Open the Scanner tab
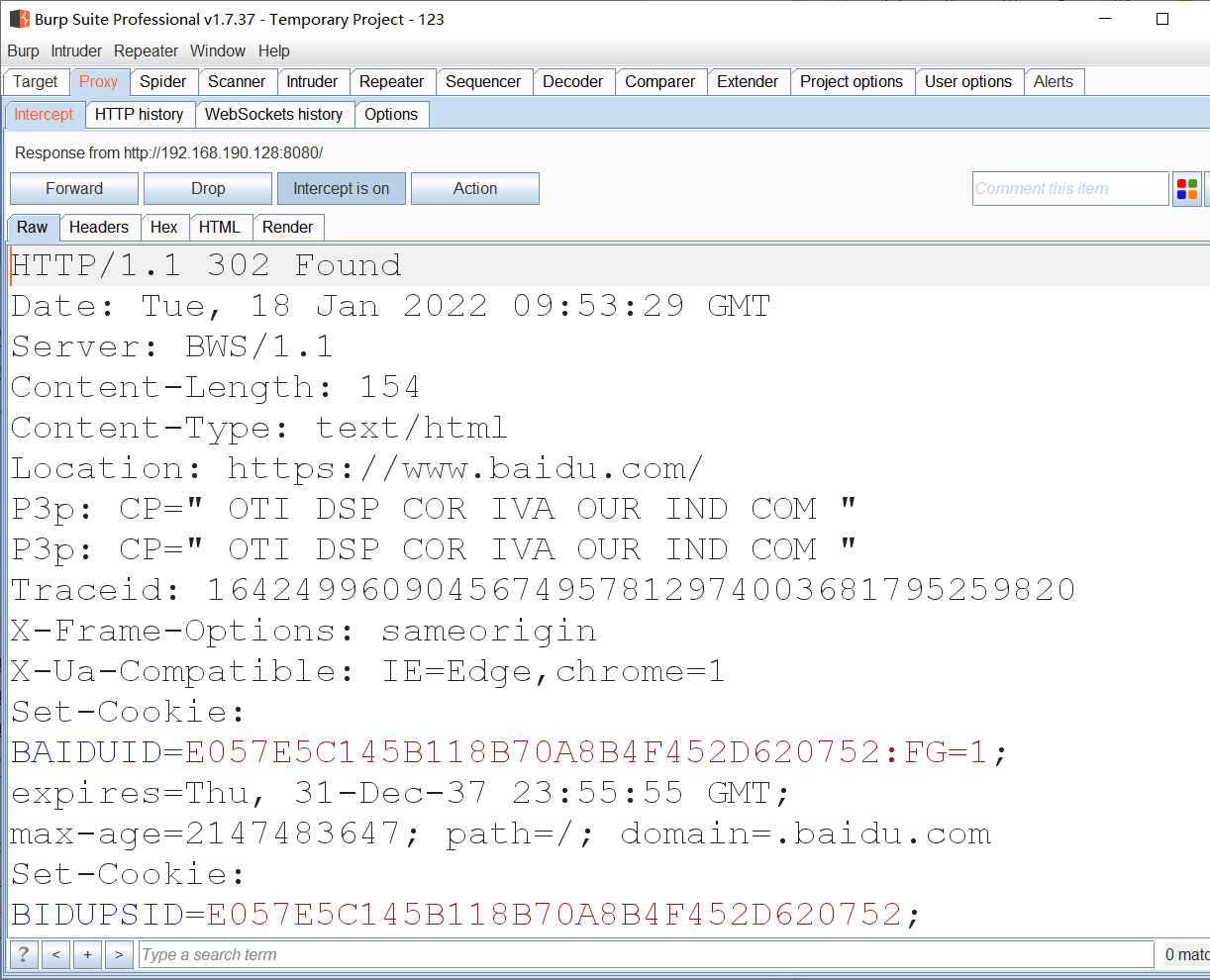This screenshot has height=980, width=1210. (x=237, y=82)
